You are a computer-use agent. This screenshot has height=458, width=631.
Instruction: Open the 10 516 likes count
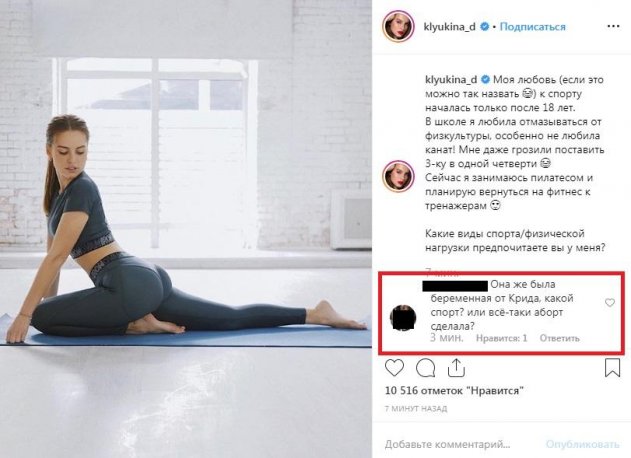[438, 393]
